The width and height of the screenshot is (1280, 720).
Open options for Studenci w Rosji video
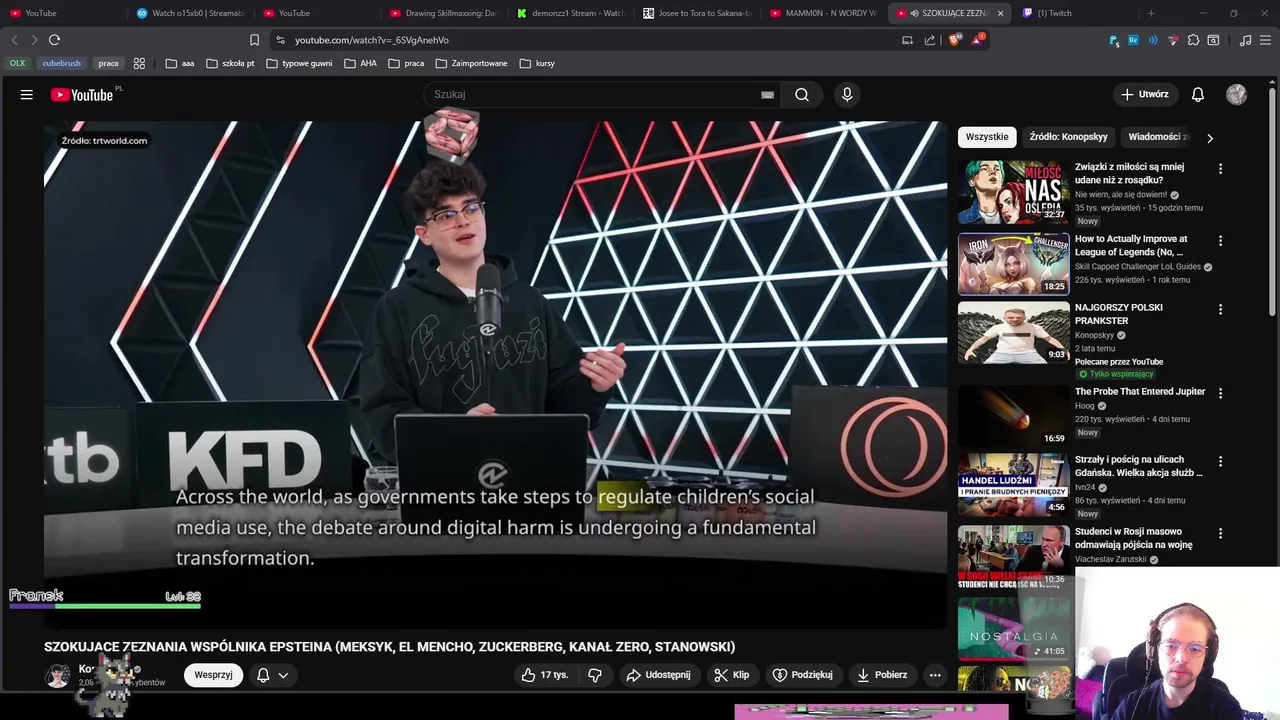1220,533
